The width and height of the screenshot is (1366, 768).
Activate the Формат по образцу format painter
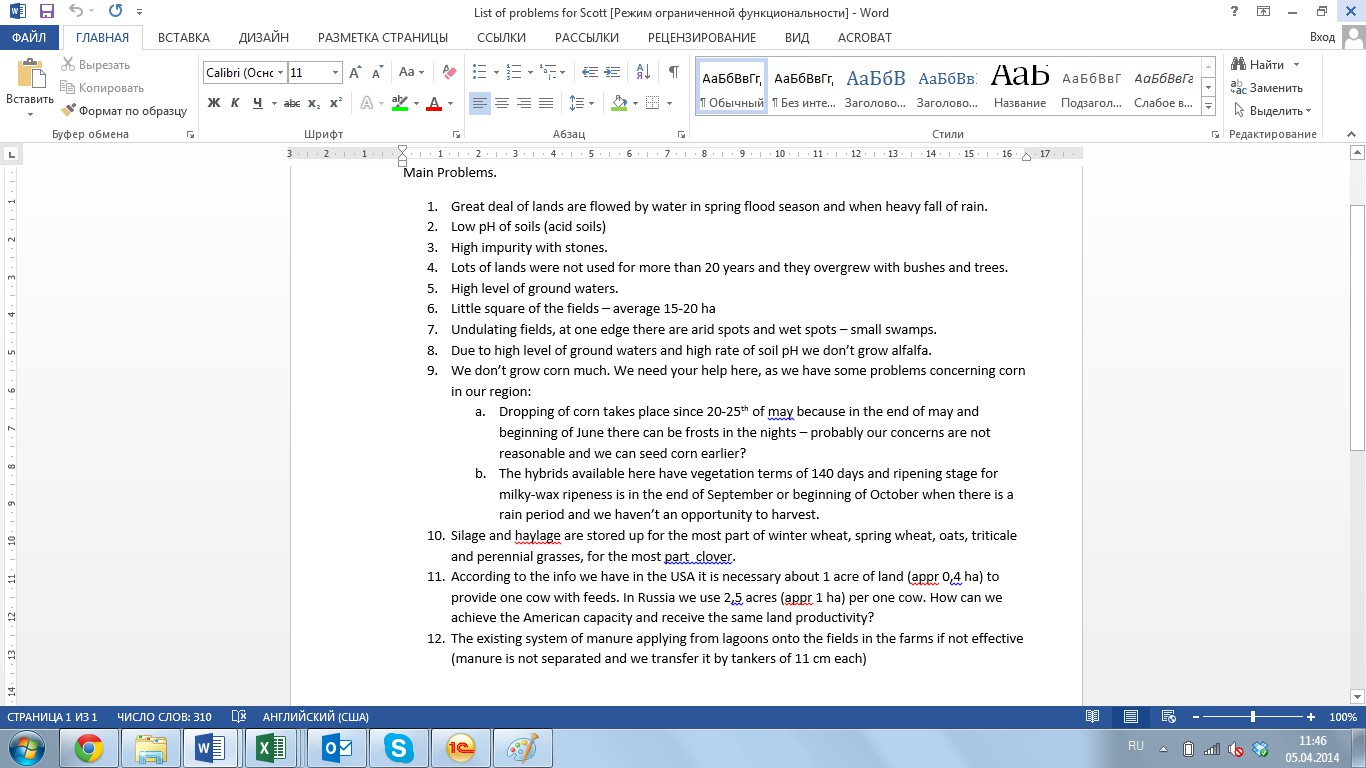point(124,111)
